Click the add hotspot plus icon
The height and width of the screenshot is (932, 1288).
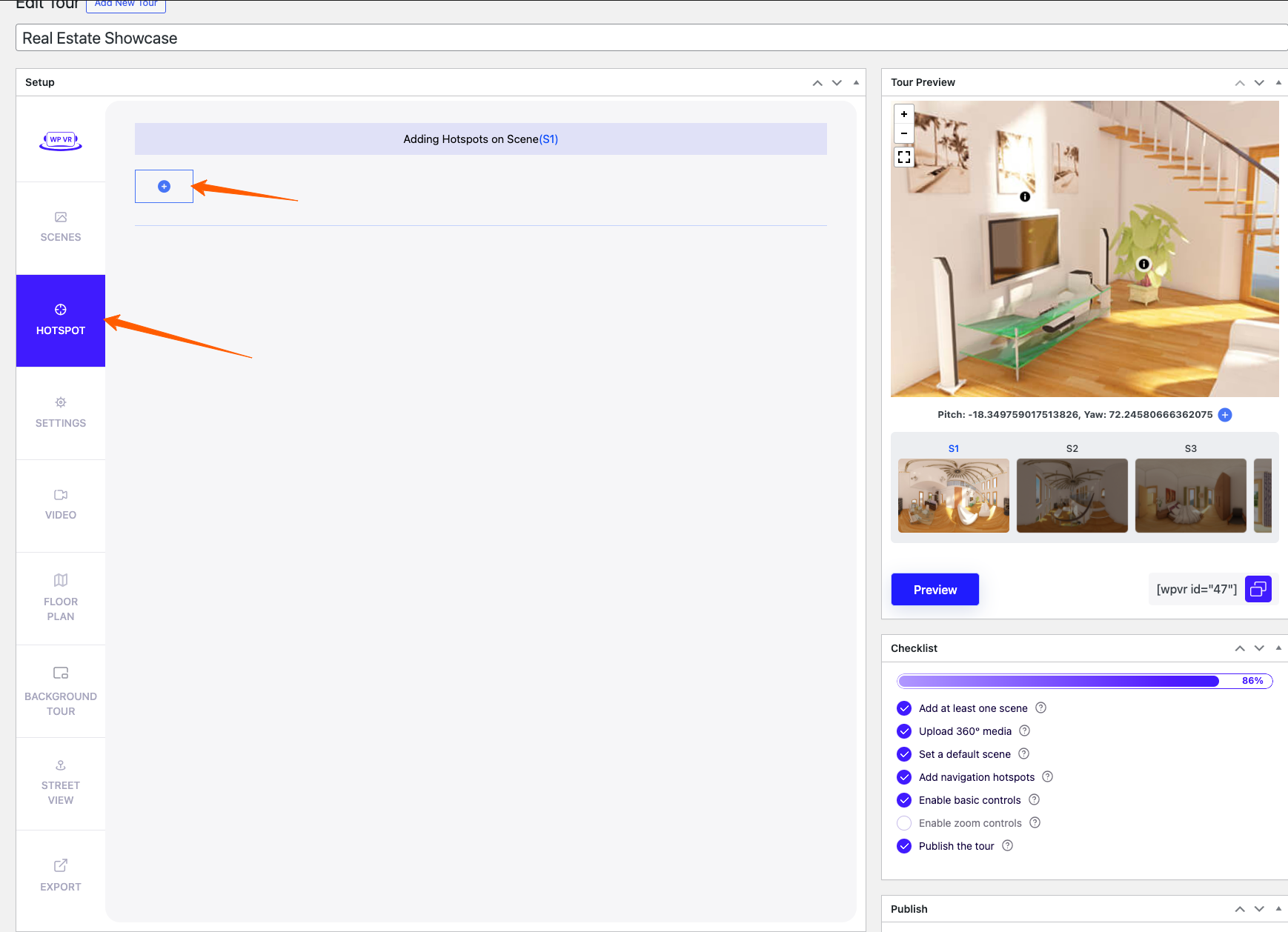click(164, 187)
